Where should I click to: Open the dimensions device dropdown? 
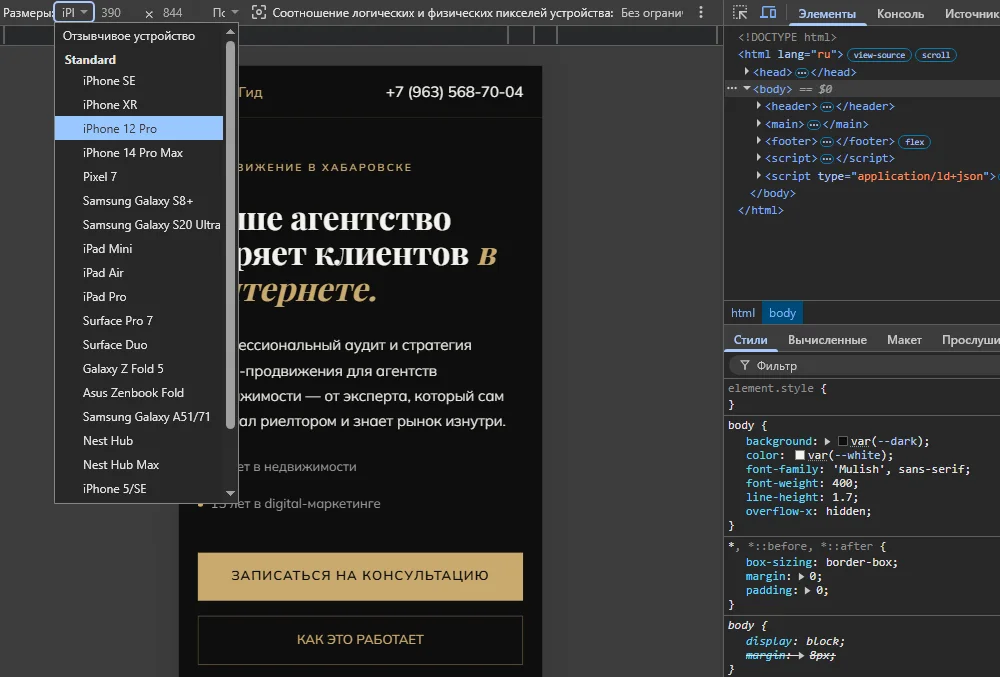75,12
